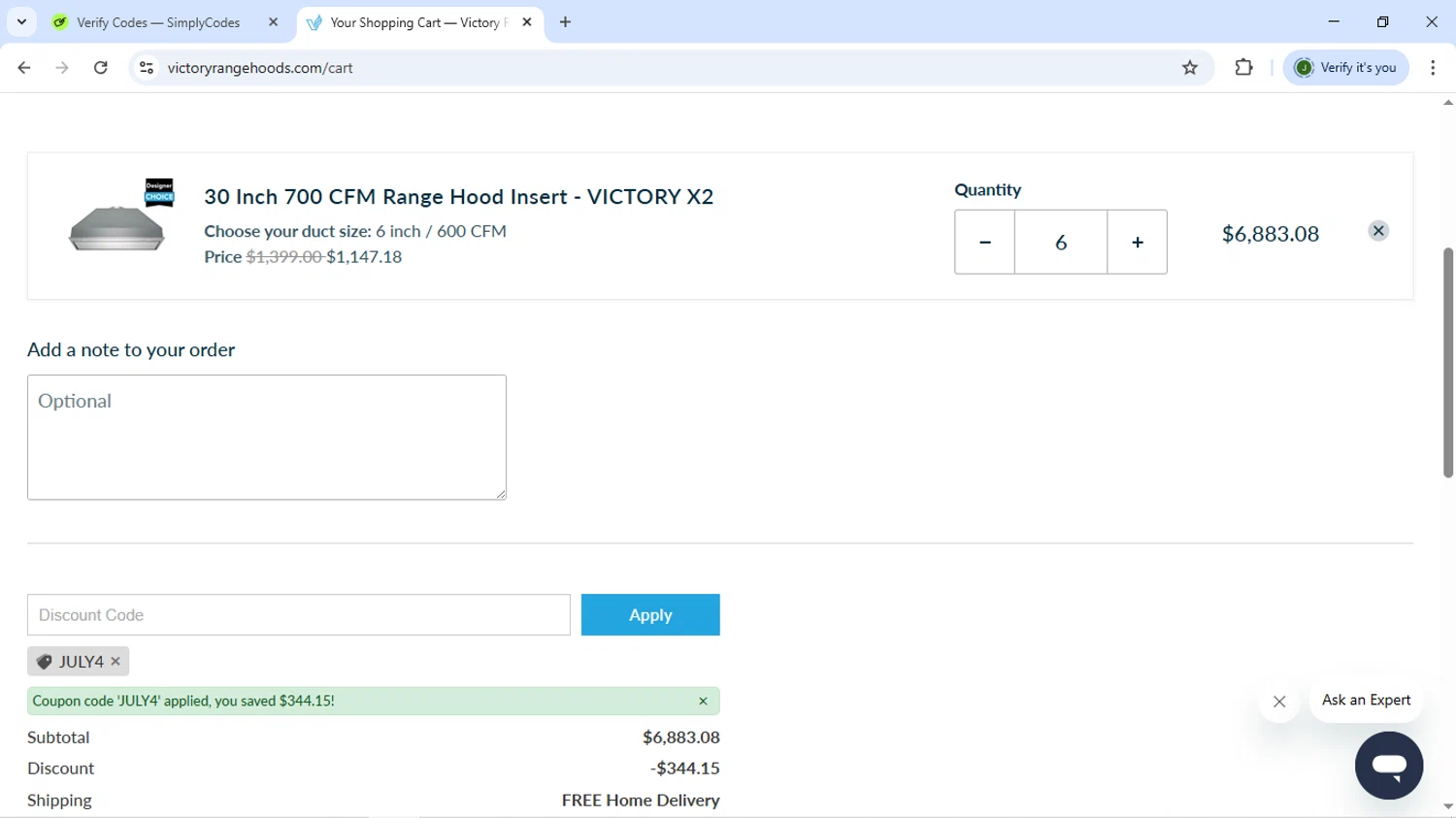Open browser extensions puzzle icon
Image resolution: width=1456 pixels, height=818 pixels.
tap(1243, 68)
